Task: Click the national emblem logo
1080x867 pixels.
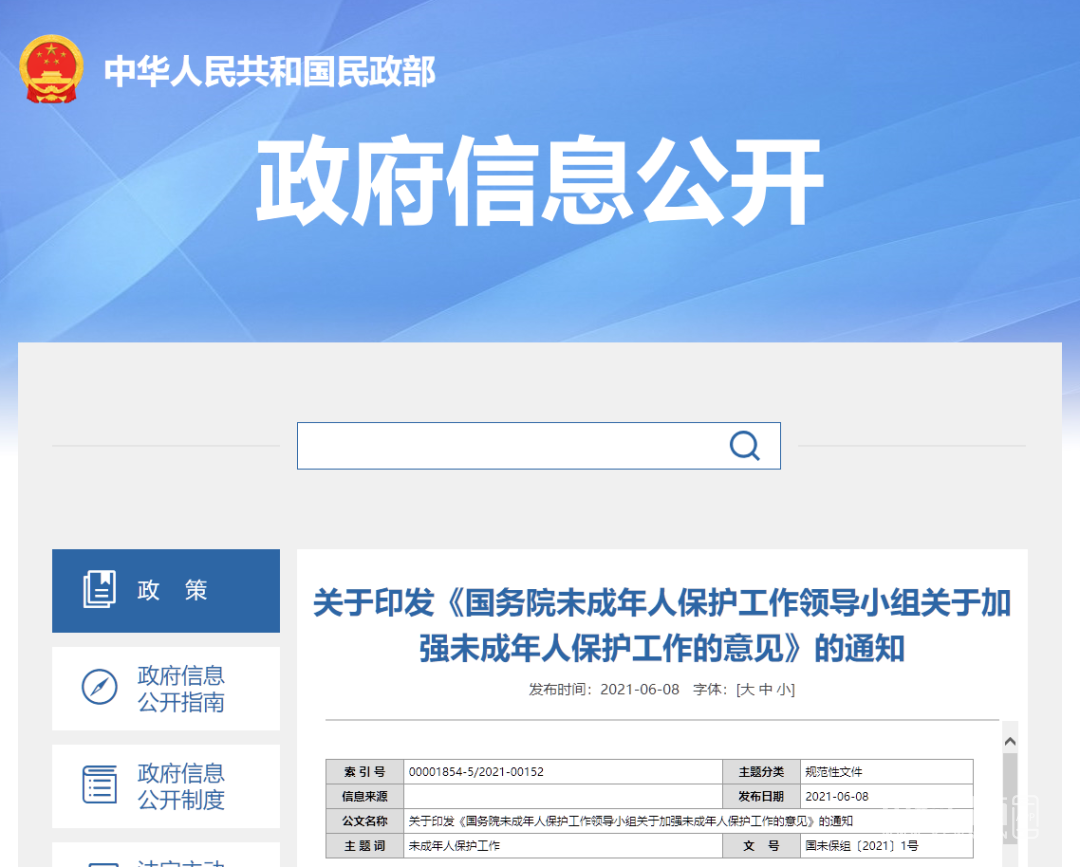Action: (52, 70)
